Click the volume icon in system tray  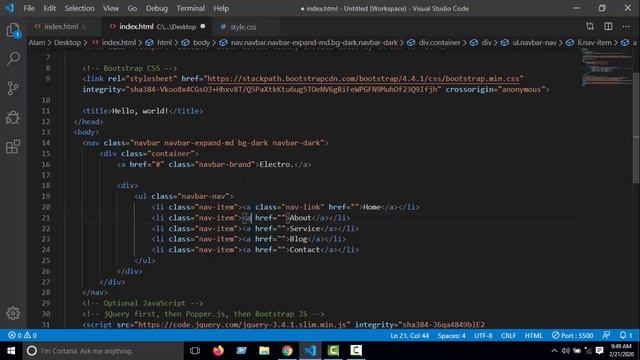point(565,351)
